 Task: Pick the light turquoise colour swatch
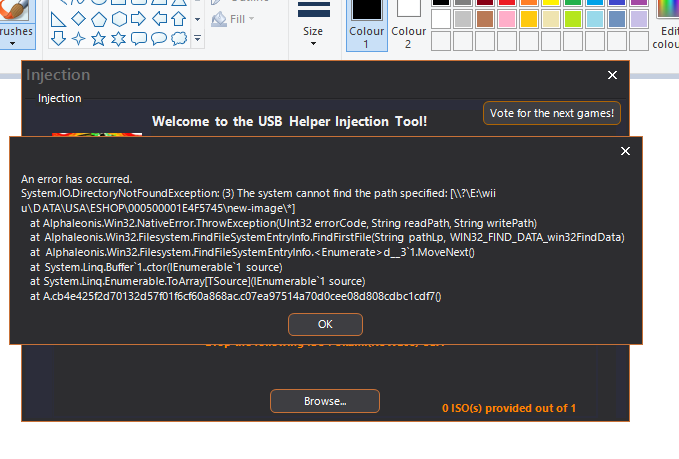pos(595,19)
